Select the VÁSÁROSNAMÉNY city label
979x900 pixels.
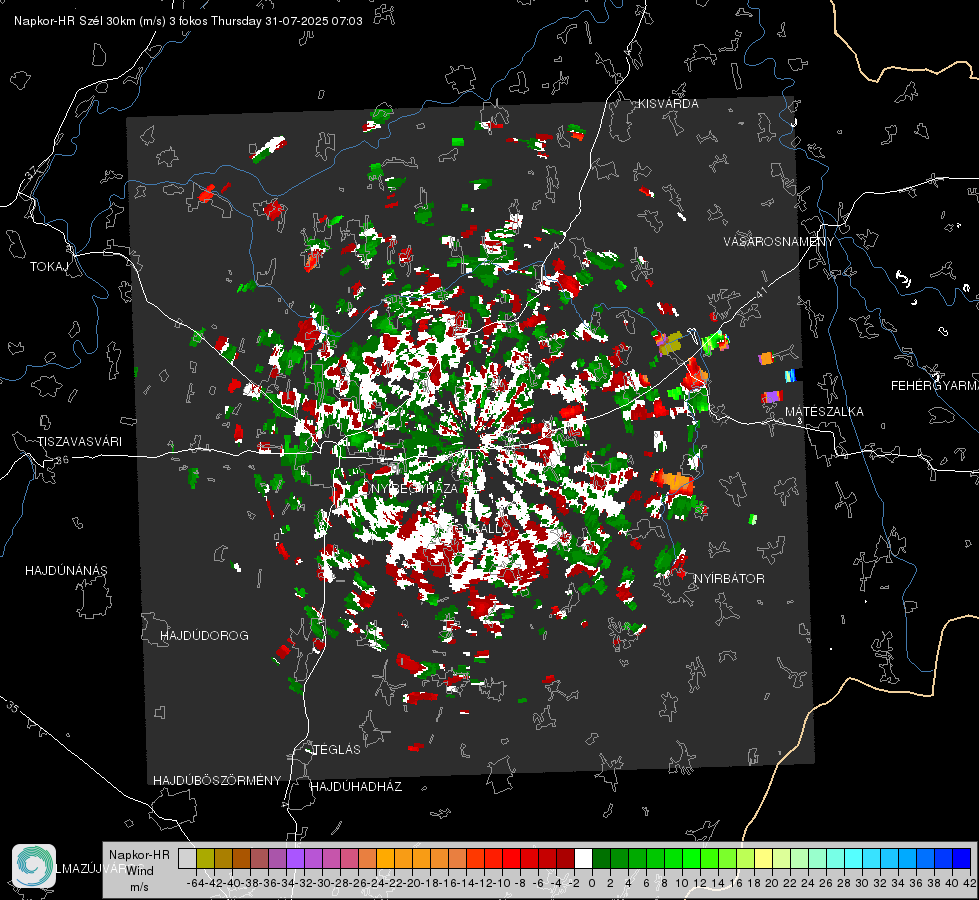(779, 242)
